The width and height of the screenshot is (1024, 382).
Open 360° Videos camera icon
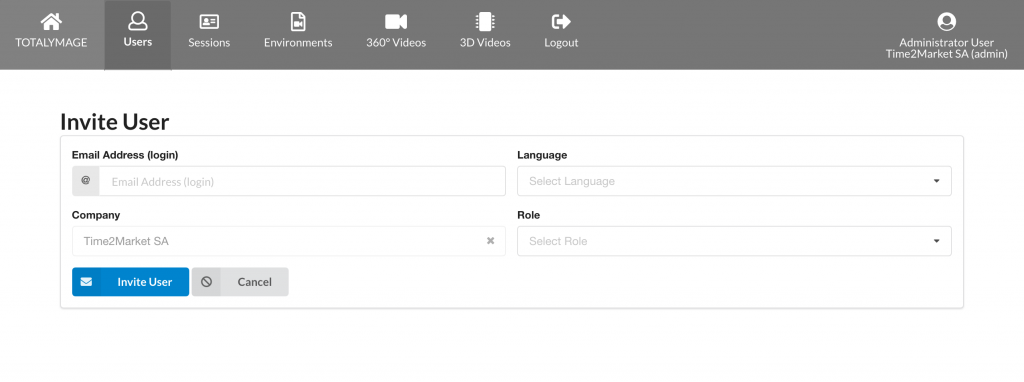pyautogui.click(x=396, y=22)
